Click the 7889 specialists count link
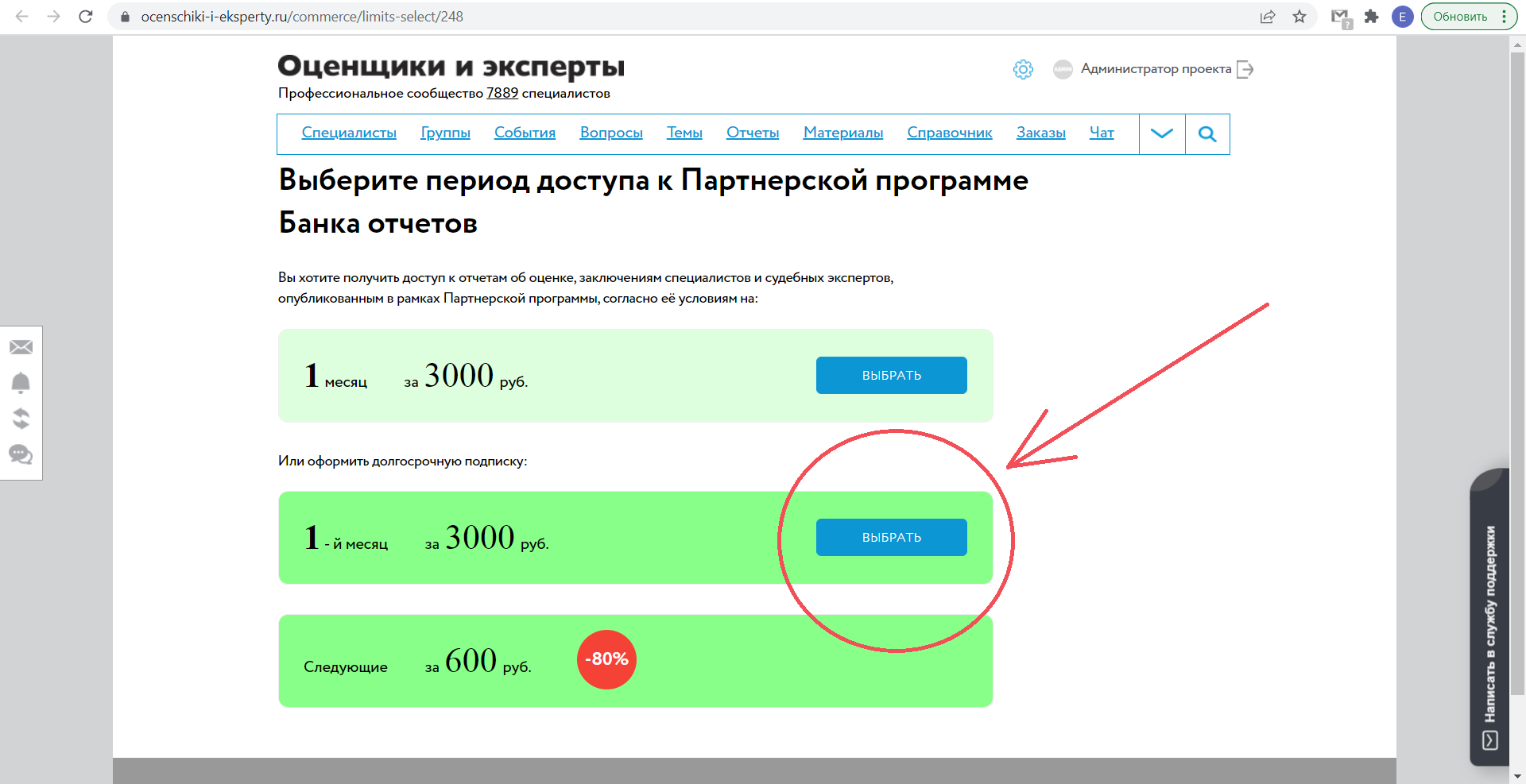The height and width of the screenshot is (784, 1526). click(502, 94)
